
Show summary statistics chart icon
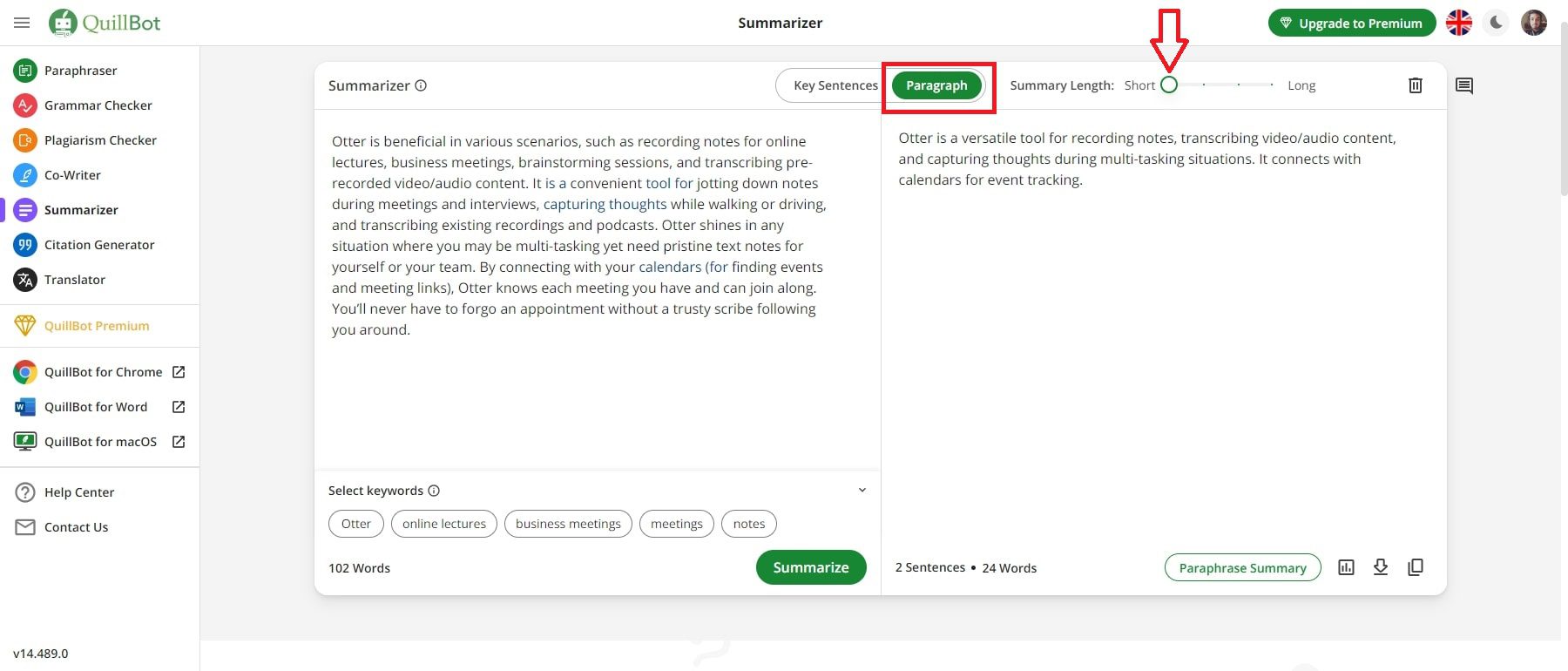click(x=1346, y=567)
